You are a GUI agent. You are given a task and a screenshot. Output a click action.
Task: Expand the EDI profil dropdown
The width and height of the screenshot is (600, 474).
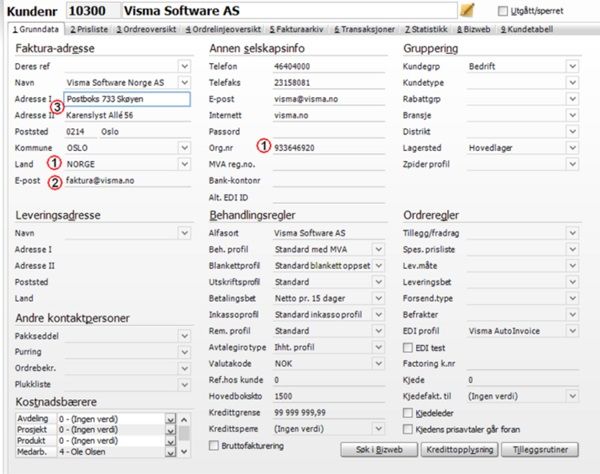click(x=572, y=331)
